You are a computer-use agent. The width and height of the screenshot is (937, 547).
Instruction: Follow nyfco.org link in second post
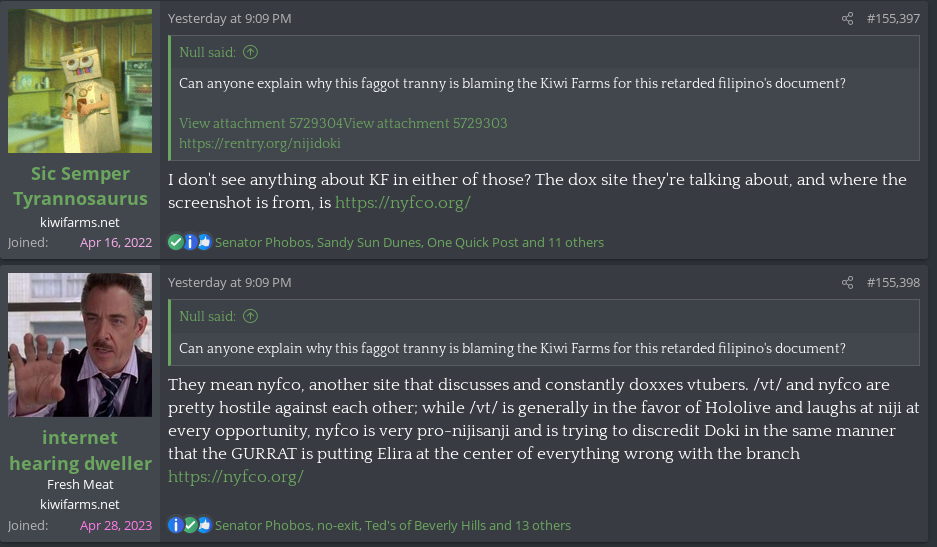pyautogui.click(x=235, y=477)
